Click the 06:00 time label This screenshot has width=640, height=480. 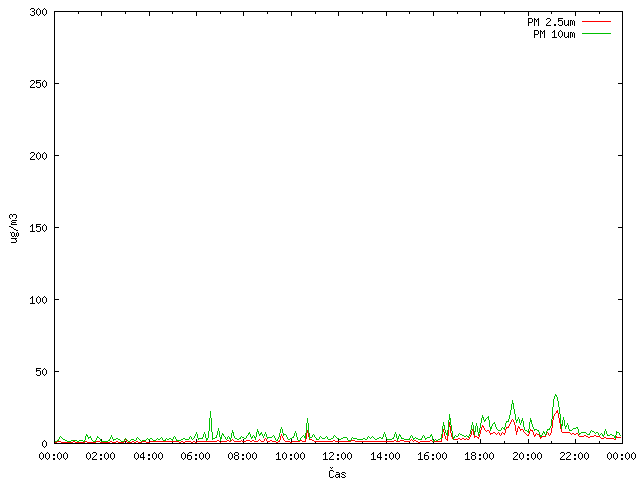click(x=196, y=456)
